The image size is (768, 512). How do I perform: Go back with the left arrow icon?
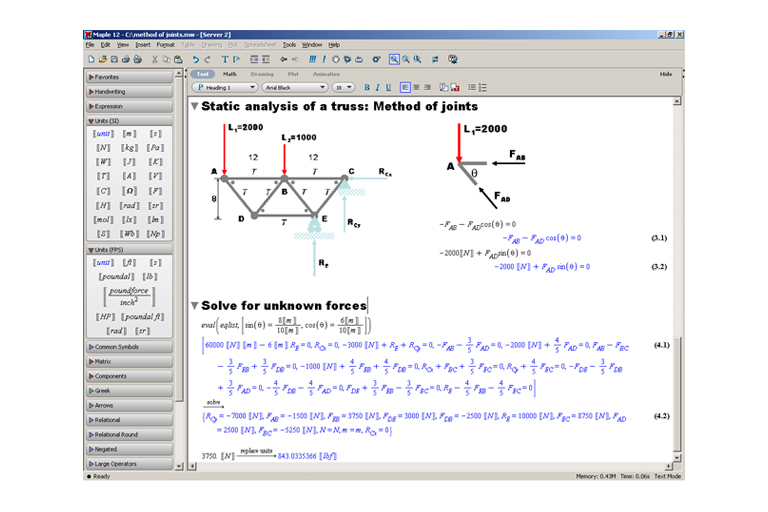click(x=283, y=59)
